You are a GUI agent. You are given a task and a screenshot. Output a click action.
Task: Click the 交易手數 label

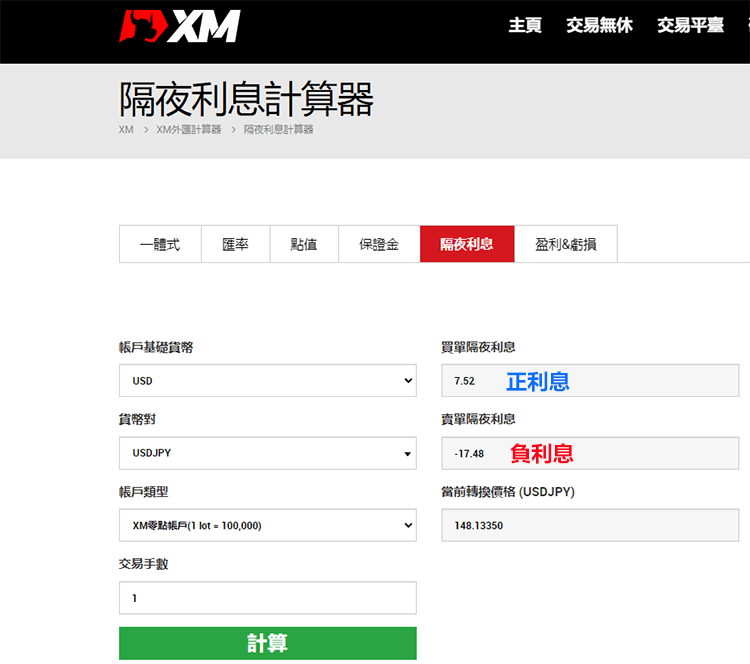(143, 564)
